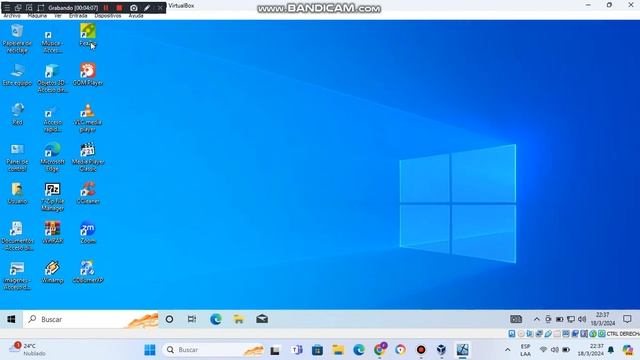Open the guest clock showing 22:37
This screenshot has width=640, height=360.
pos(602,319)
